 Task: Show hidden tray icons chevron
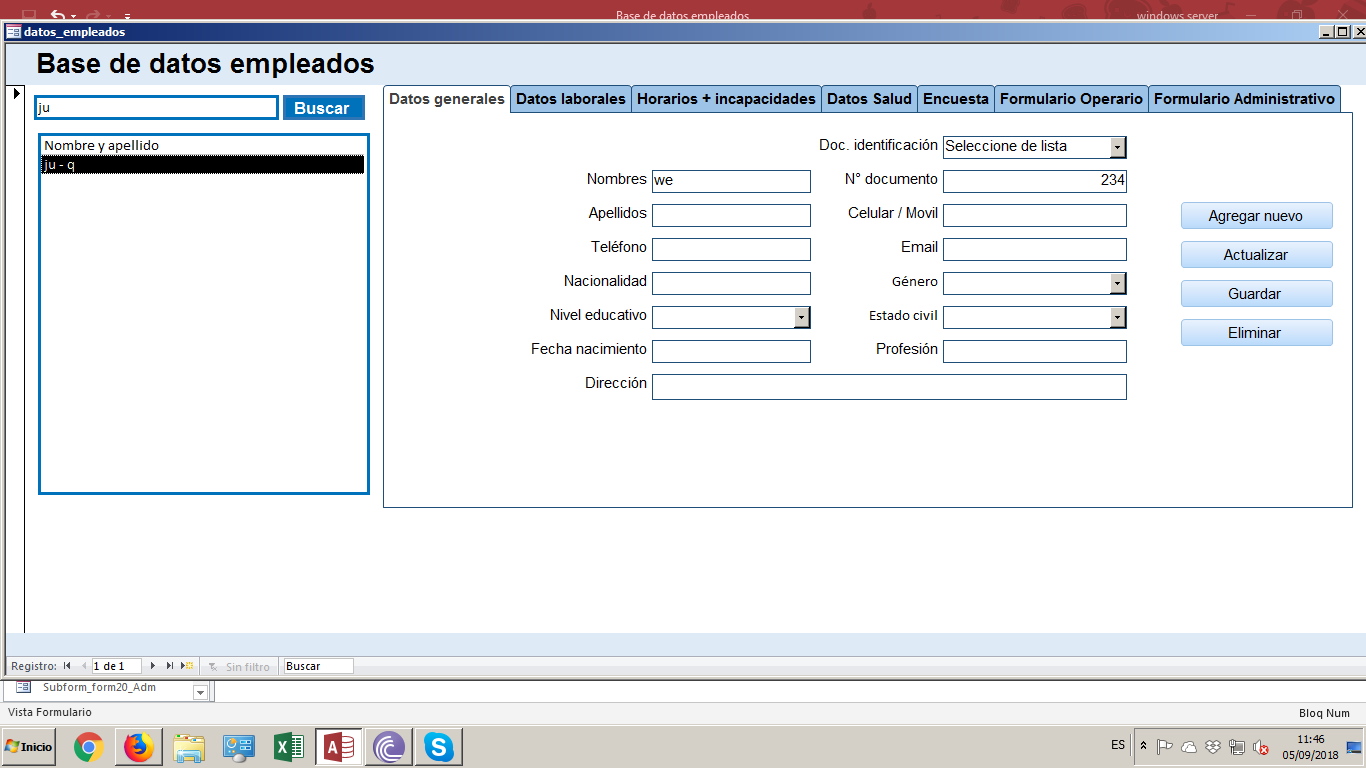pos(1144,746)
